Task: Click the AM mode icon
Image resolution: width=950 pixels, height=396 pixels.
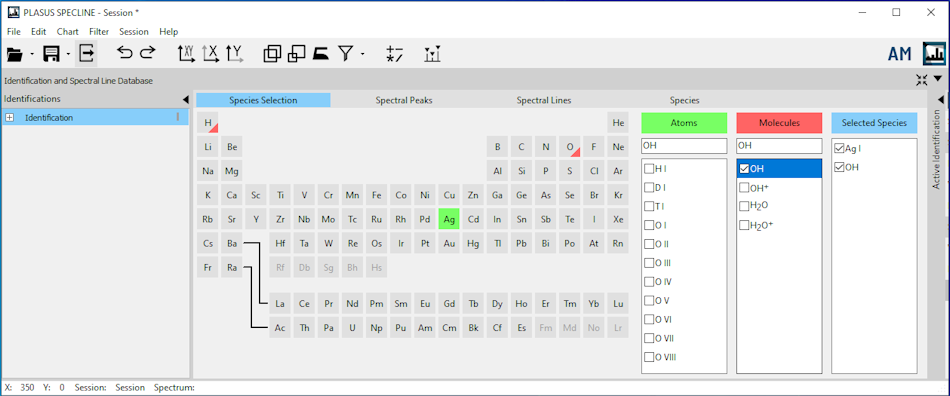Action: coord(900,54)
